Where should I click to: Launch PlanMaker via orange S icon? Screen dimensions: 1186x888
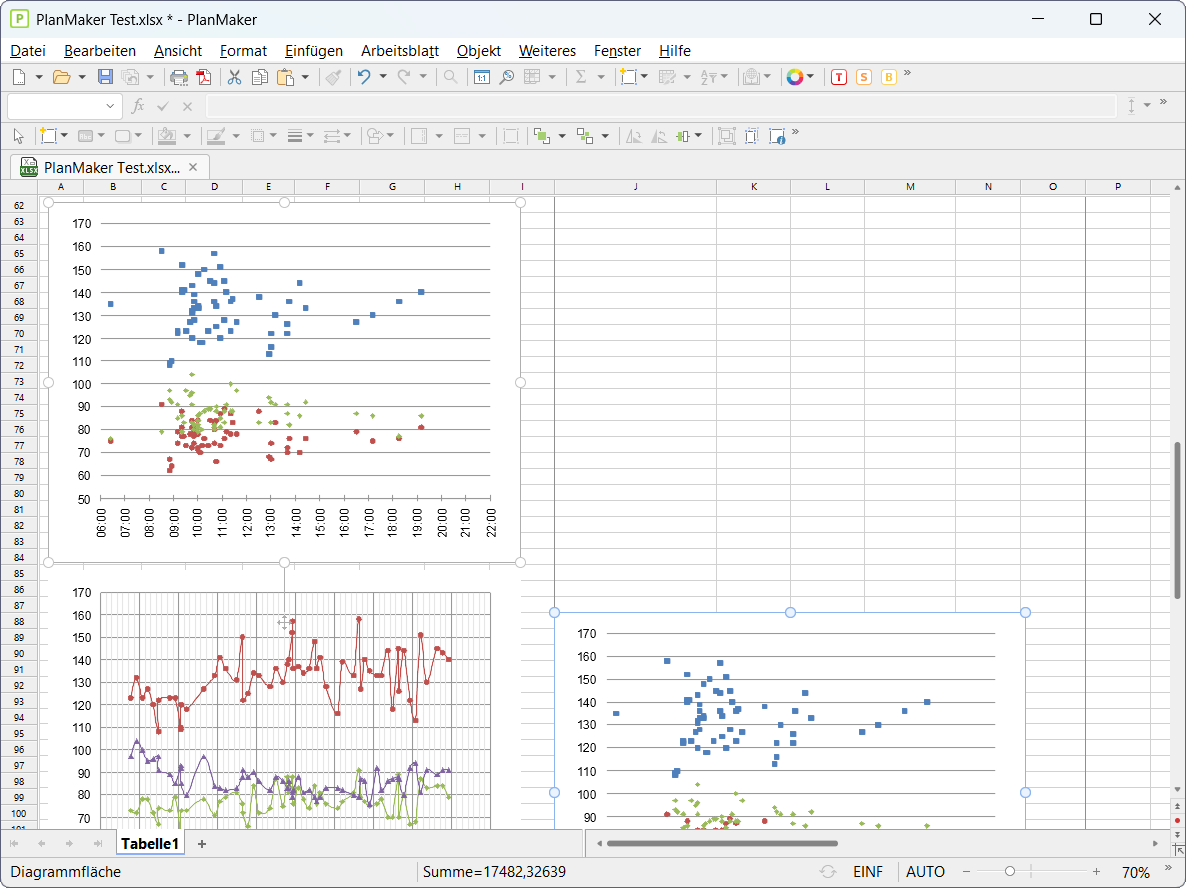point(864,77)
